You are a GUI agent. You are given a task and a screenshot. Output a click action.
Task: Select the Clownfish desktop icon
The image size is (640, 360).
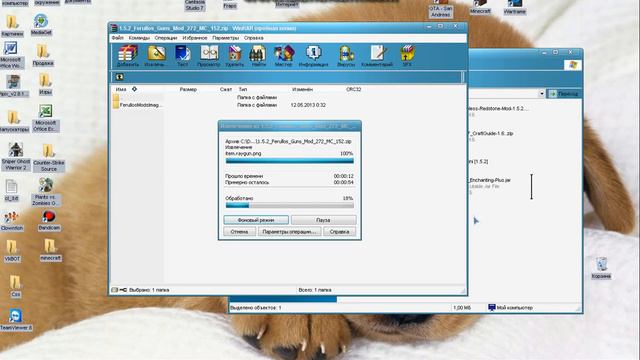[x=12, y=221]
